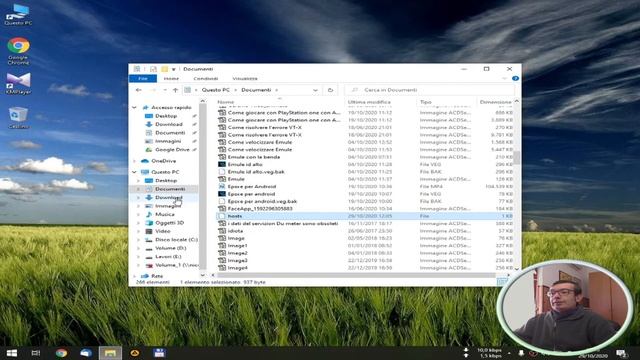This screenshot has width=640, height=360.
Task: Select Oggetti 3D in the tree
Action: [169, 223]
